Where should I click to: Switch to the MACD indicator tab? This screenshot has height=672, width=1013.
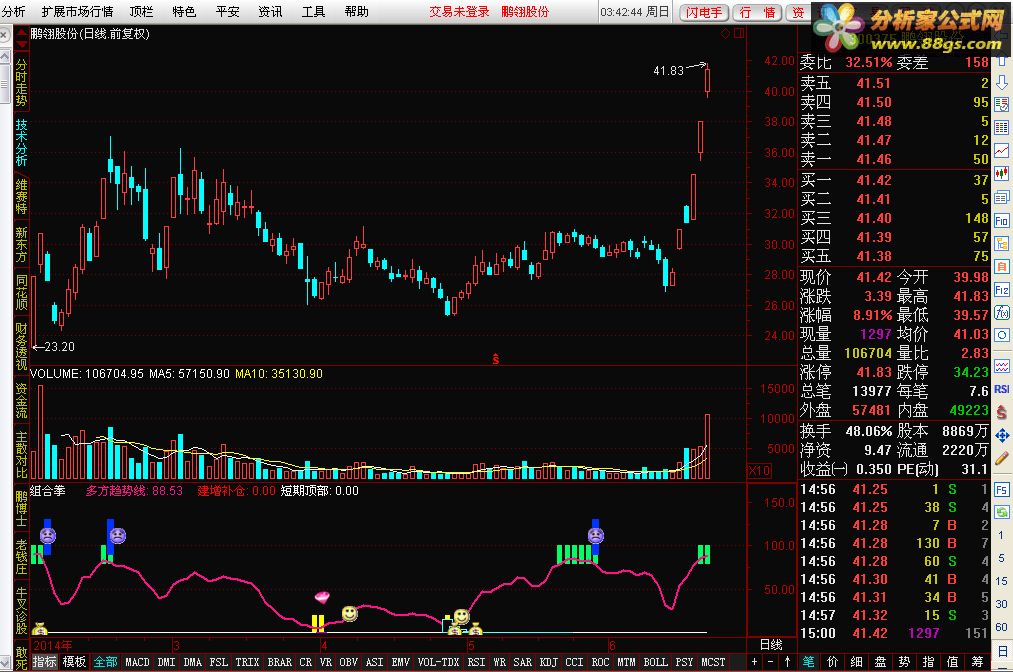pyautogui.click(x=137, y=662)
